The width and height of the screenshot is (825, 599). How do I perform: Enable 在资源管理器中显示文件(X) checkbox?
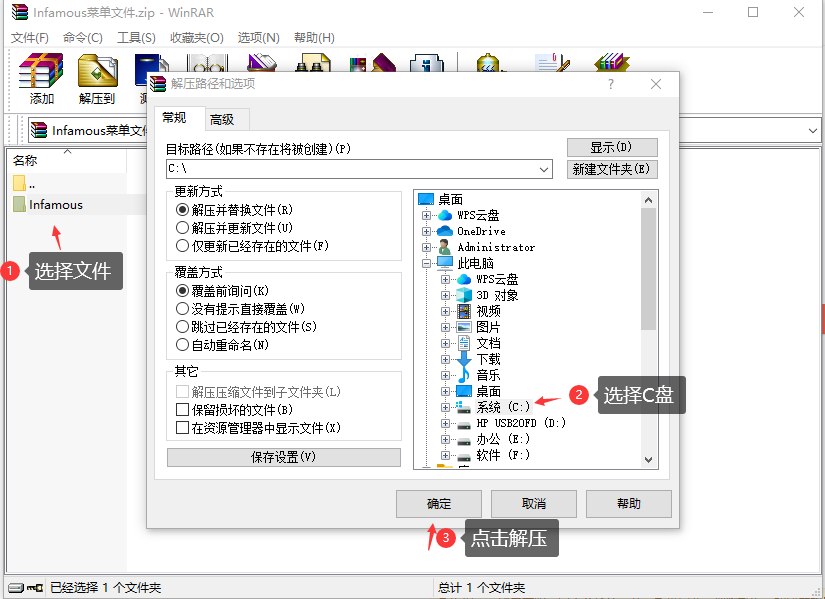pos(182,427)
